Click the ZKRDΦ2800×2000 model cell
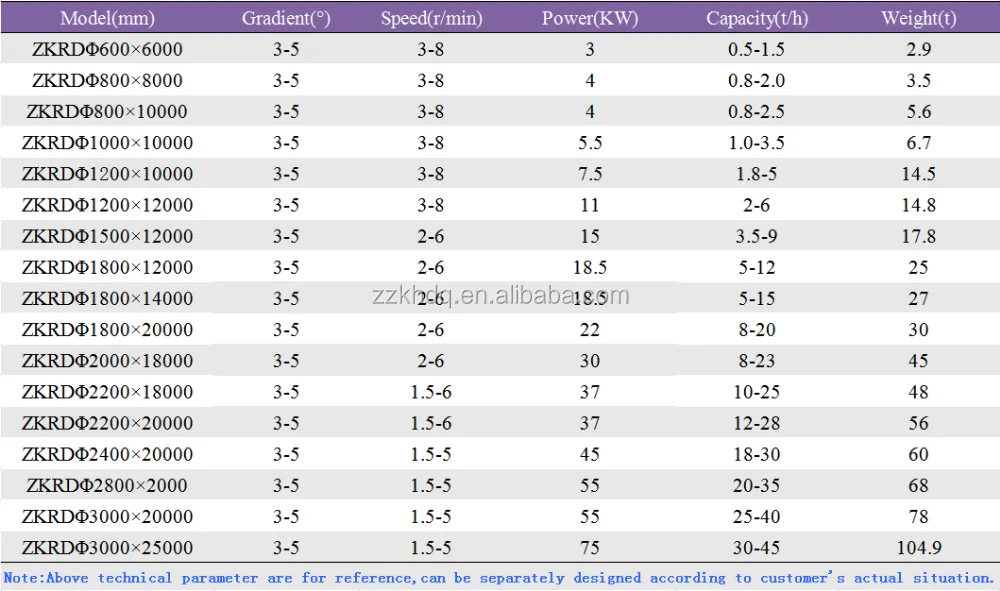 tap(107, 486)
